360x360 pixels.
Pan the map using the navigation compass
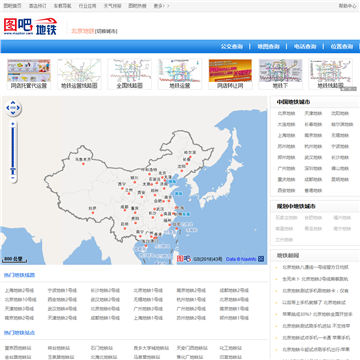13,108
